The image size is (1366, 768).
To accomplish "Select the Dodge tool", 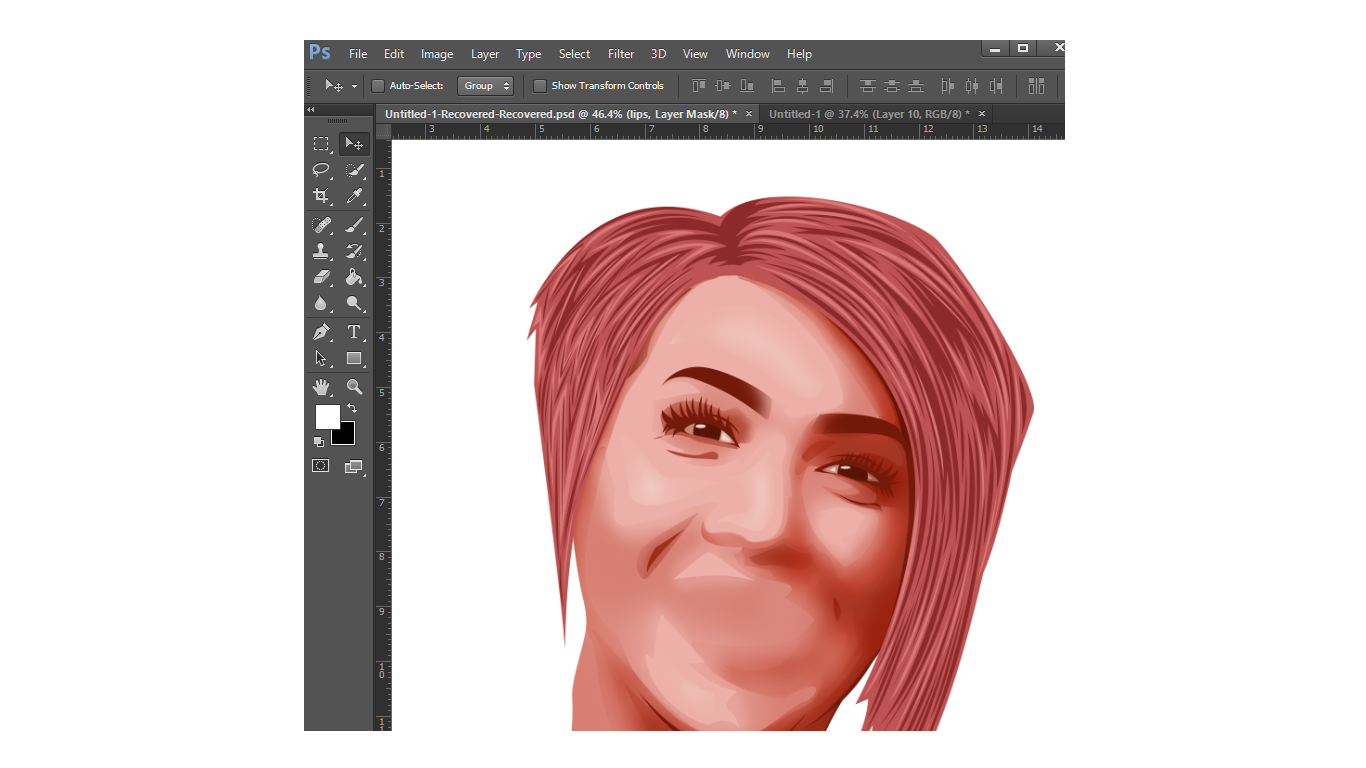I will pos(354,303).
